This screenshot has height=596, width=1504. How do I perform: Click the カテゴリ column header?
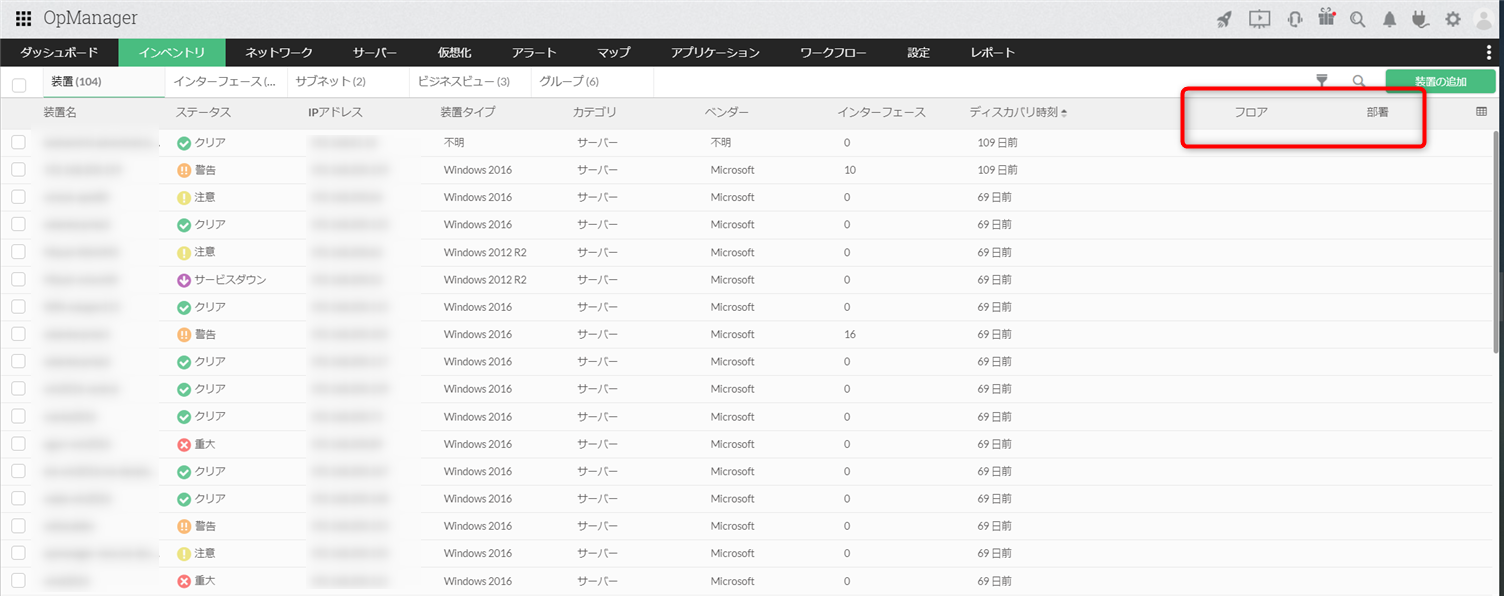coord(595,112)
